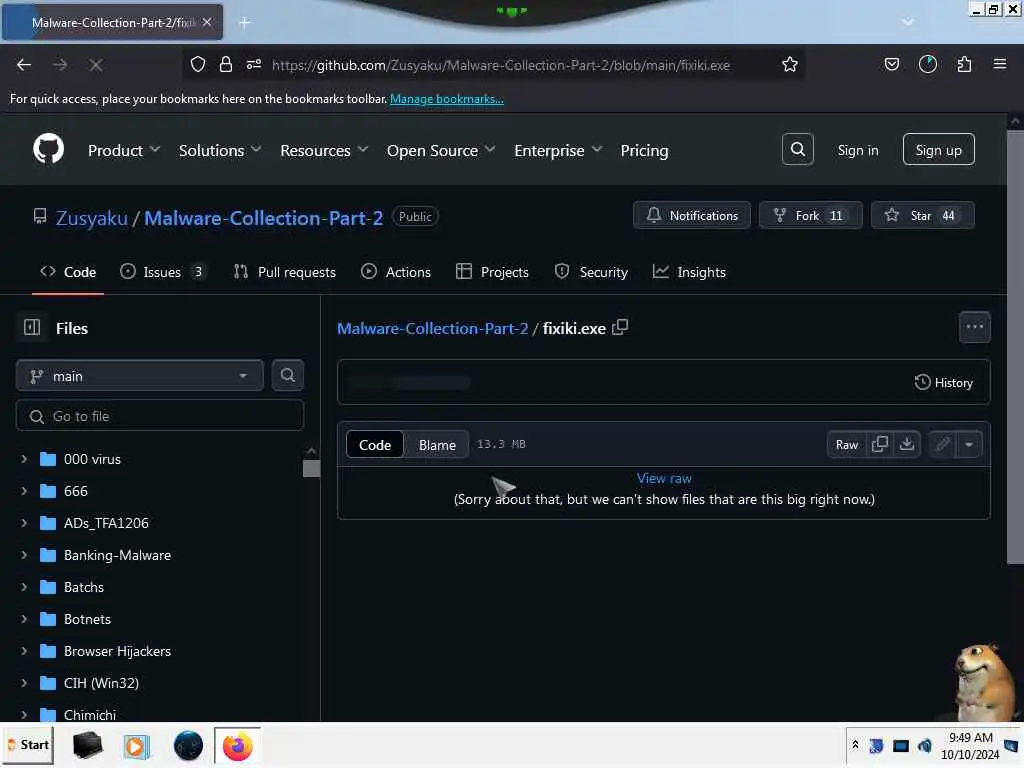Fork the repository with Fork button
This screenshot has height=768, width=1024.
[x=810, y=215]
